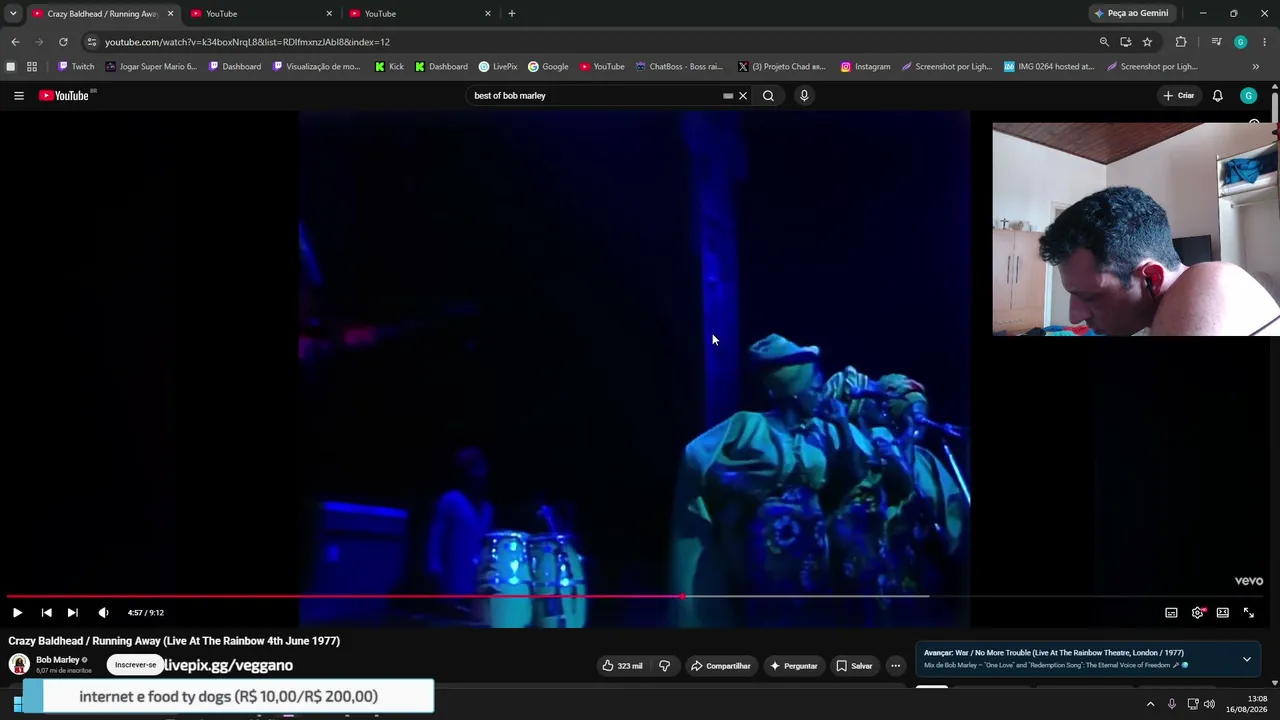The image size is (1280, 720).
Task: Open the Windows Start button
Action: pyautogui.click(x=18, y=704)
